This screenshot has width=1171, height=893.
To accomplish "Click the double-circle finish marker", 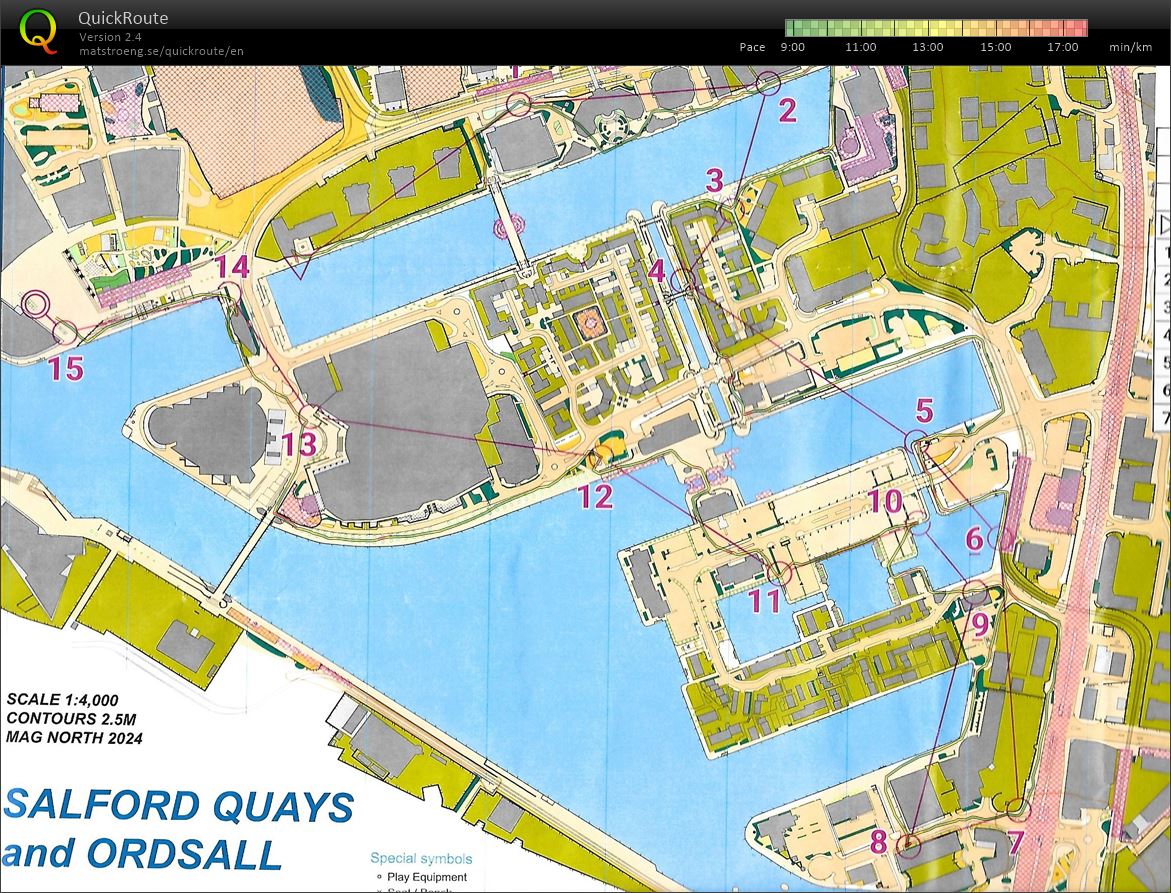I will coord(34,304).
